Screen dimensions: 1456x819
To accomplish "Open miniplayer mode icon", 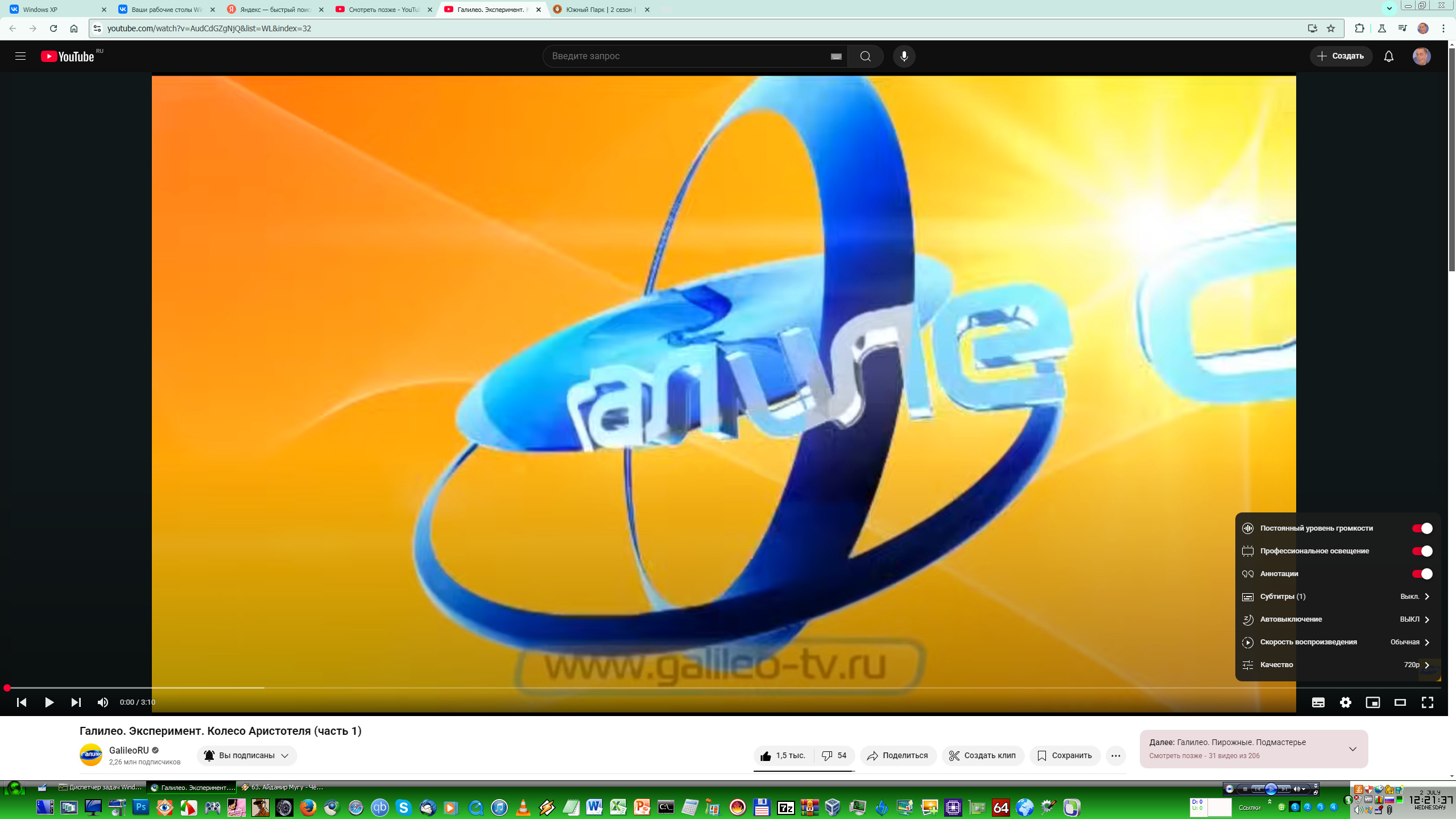I will coord(1372,702).
